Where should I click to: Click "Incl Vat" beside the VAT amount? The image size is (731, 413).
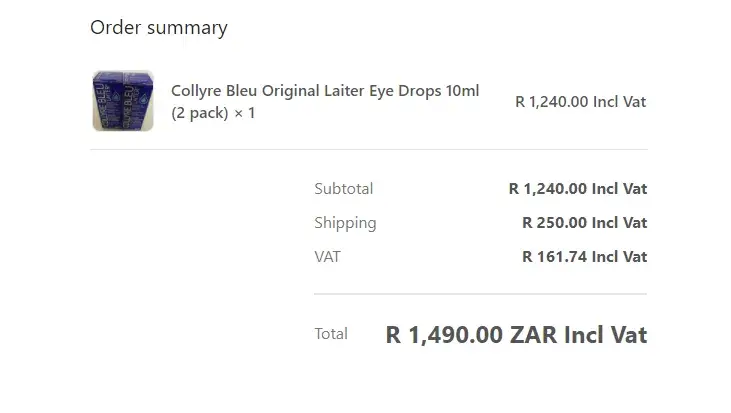pyautogui.click(x=619, y=256)
